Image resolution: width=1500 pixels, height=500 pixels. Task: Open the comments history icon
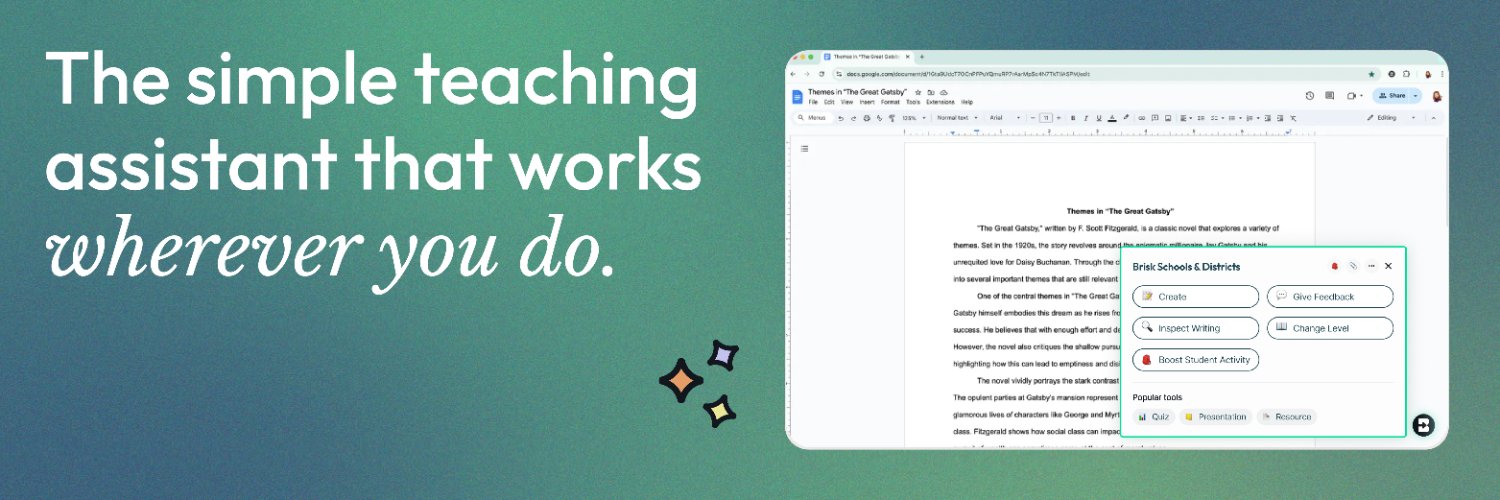(x=1329, y=96)
